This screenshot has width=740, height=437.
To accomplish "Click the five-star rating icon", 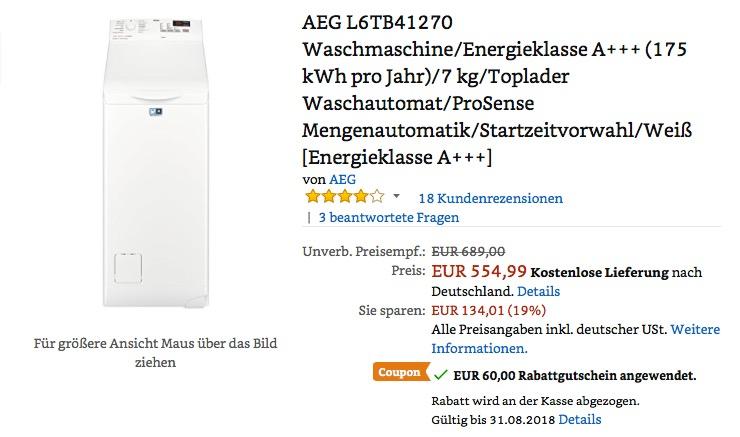I will tap(345, 196).
